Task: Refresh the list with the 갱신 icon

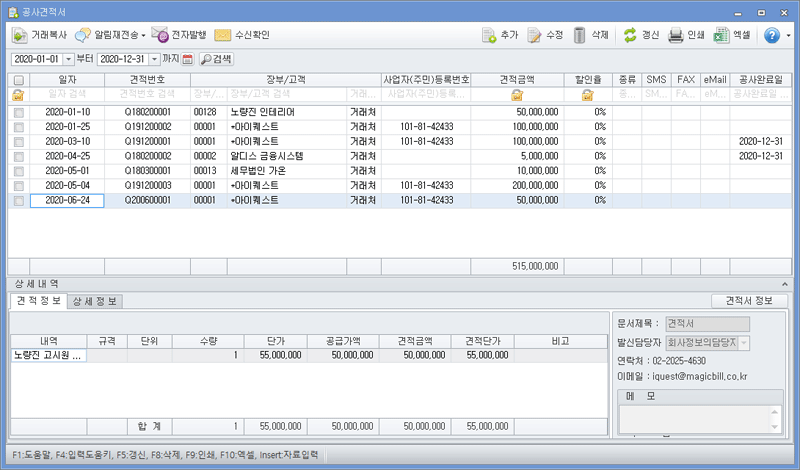Action: tap(630, 35)
